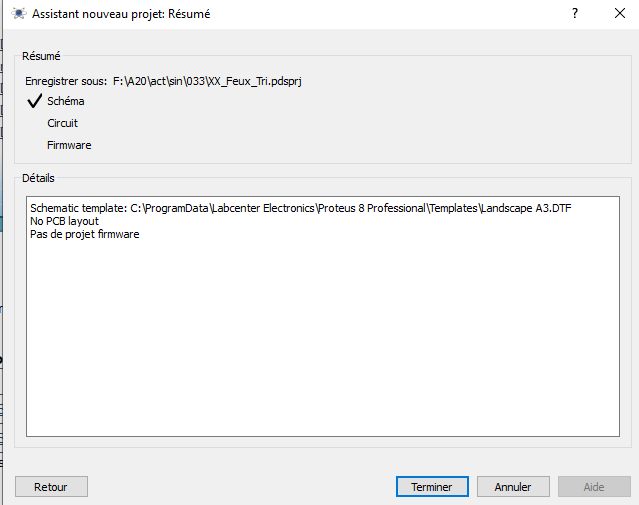Cancel the wizard via Annuler
This screenshot has height=505, width=639.
(513, 487)
